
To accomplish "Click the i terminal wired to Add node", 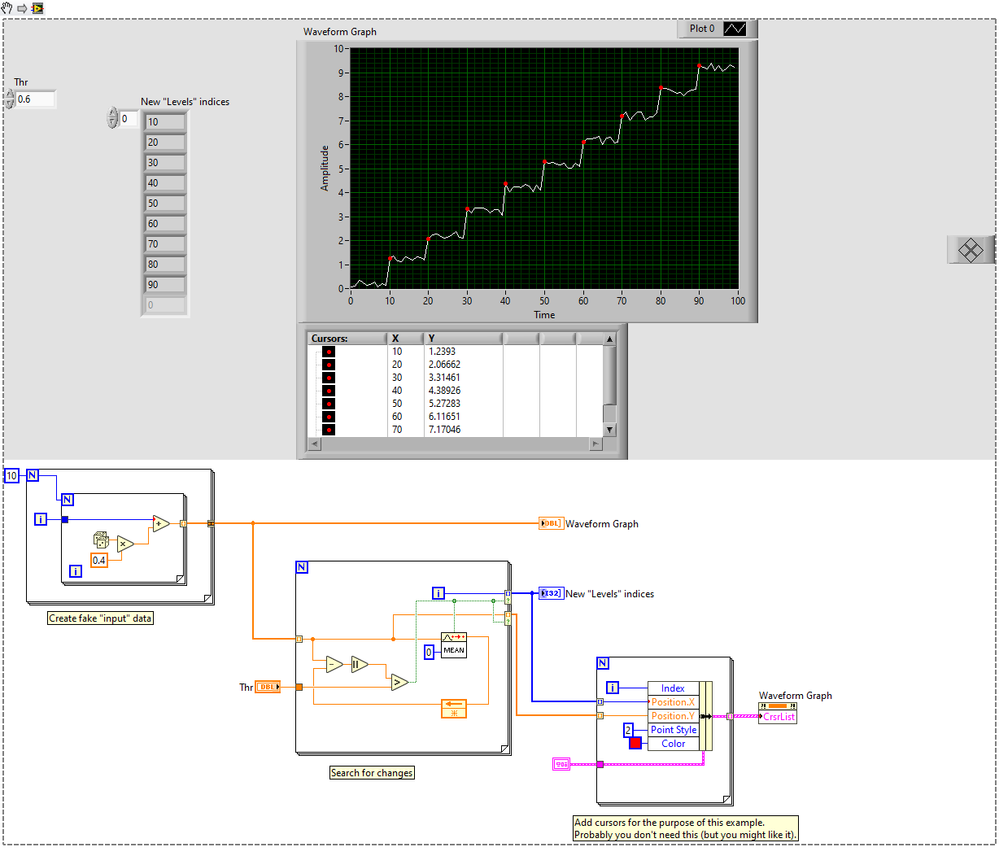I will click(40, 519).
